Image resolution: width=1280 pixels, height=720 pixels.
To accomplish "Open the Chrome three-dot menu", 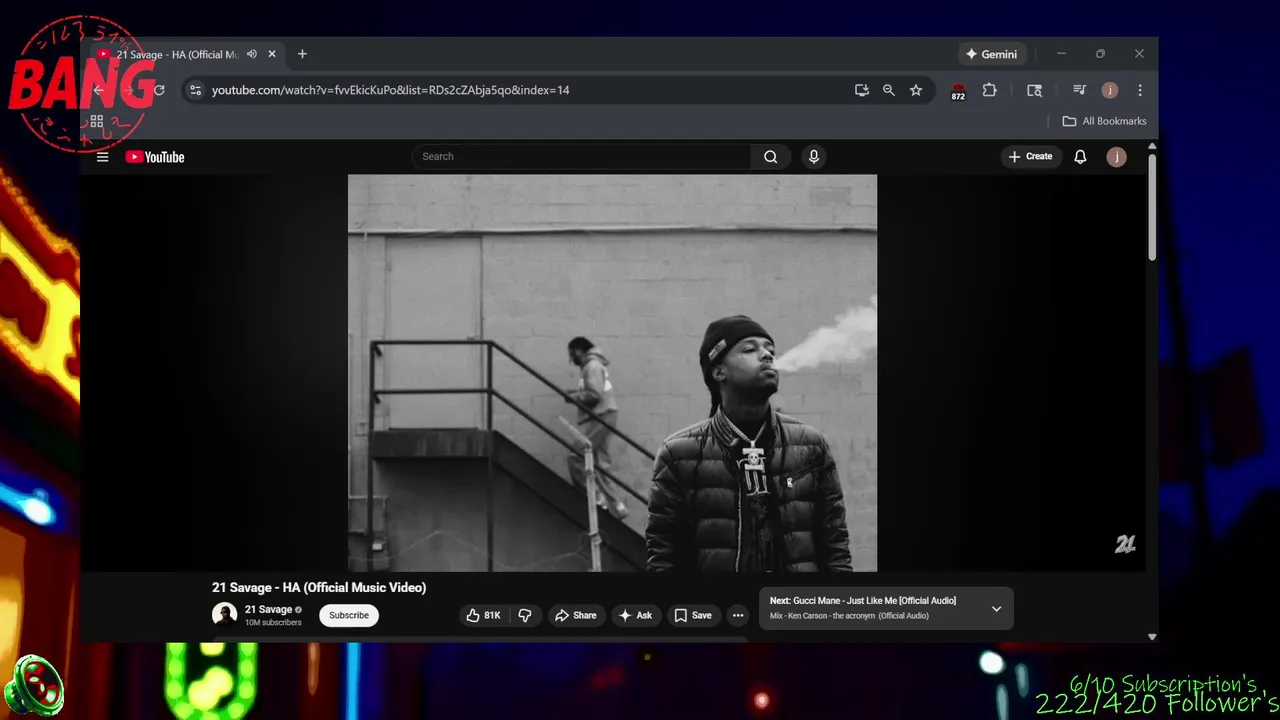I will [x=1140, y=90].
